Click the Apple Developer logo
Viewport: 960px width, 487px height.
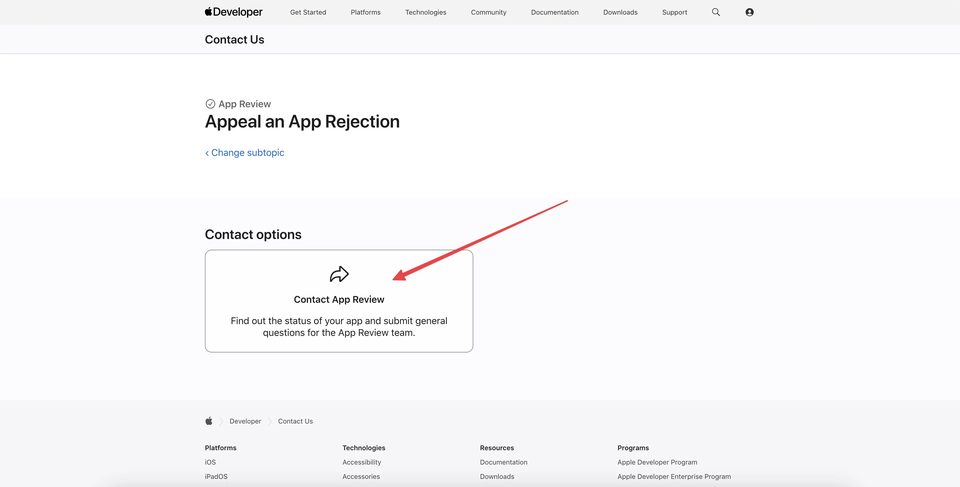(x=233, y=12)
